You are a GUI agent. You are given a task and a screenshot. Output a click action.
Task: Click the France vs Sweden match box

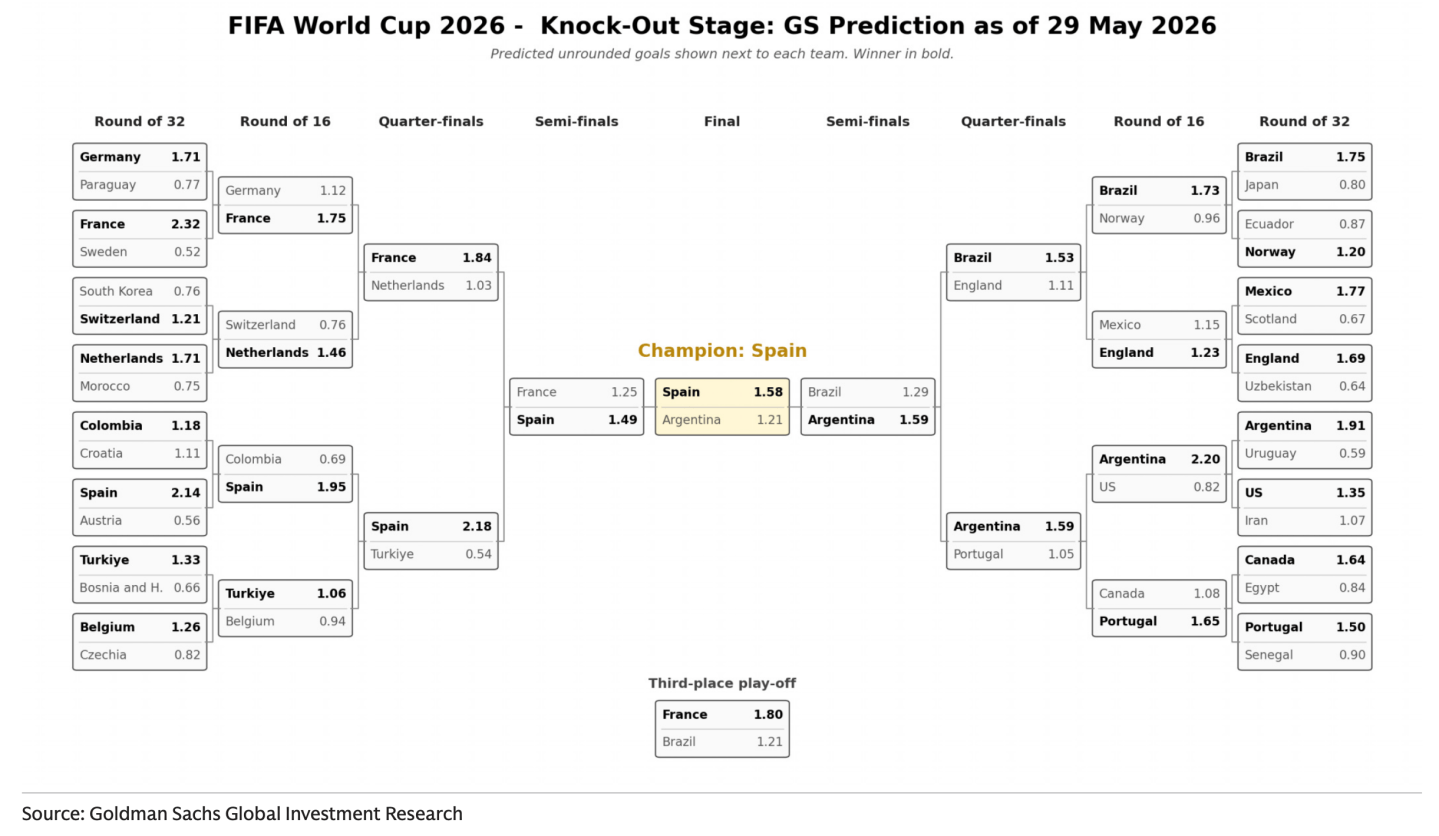pos(140,238)
